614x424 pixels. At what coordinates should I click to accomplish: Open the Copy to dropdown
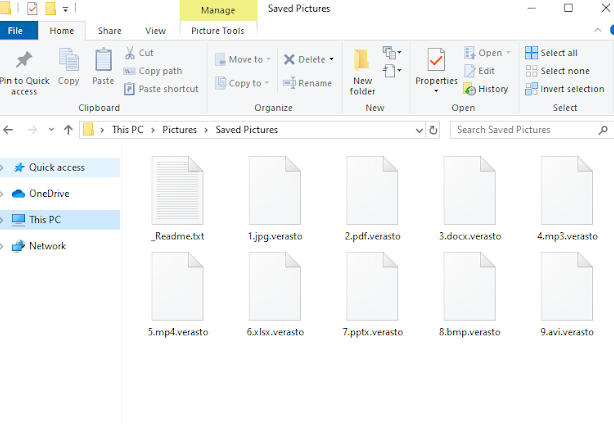point(241,83)
